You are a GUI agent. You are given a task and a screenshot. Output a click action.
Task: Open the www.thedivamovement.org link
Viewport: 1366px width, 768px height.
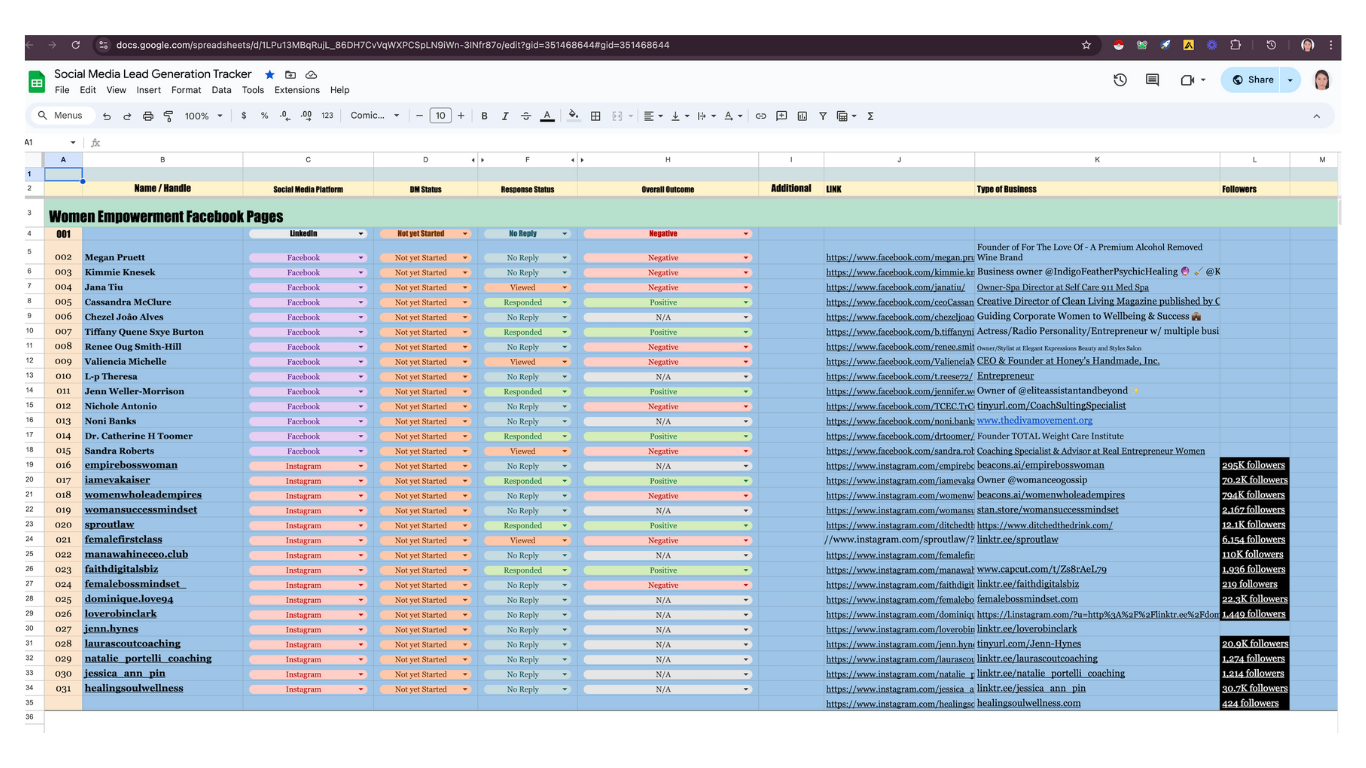tap(1034, 421)
